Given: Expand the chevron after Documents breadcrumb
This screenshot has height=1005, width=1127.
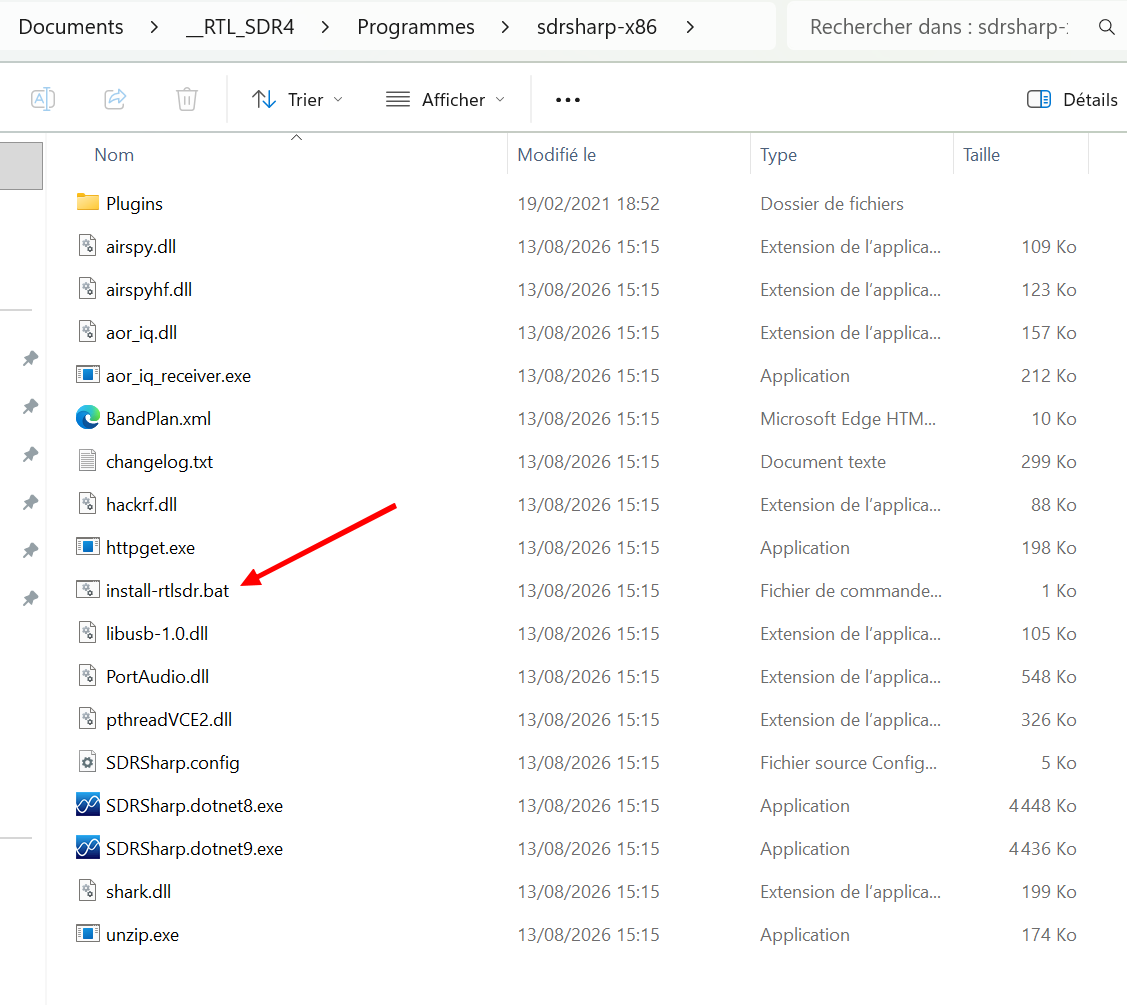Looking at the screenshot, I should pyautogui.click(x=154, y=27).
